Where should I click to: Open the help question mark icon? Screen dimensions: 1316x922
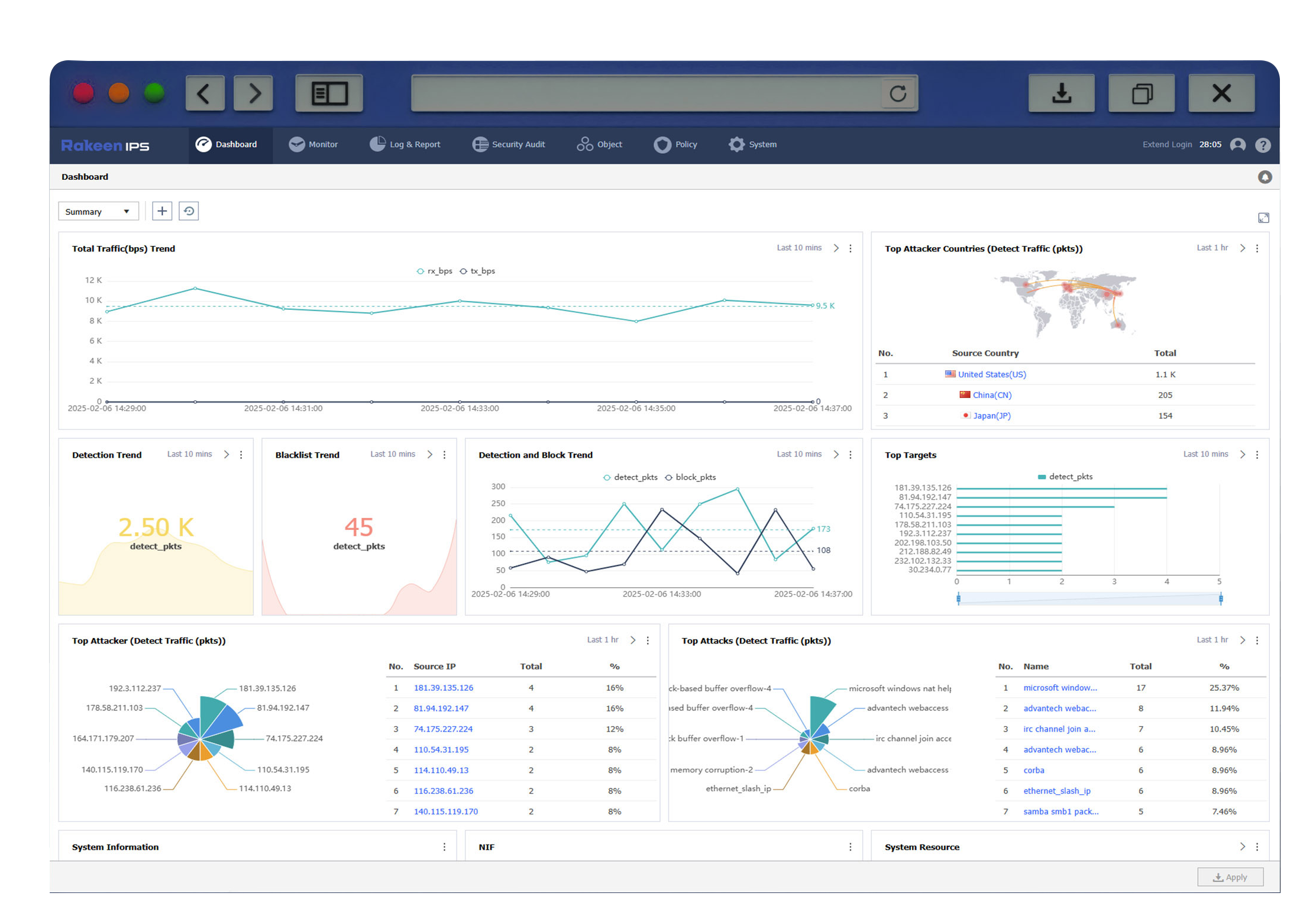pyautogui.click(x=1263, y=145)
